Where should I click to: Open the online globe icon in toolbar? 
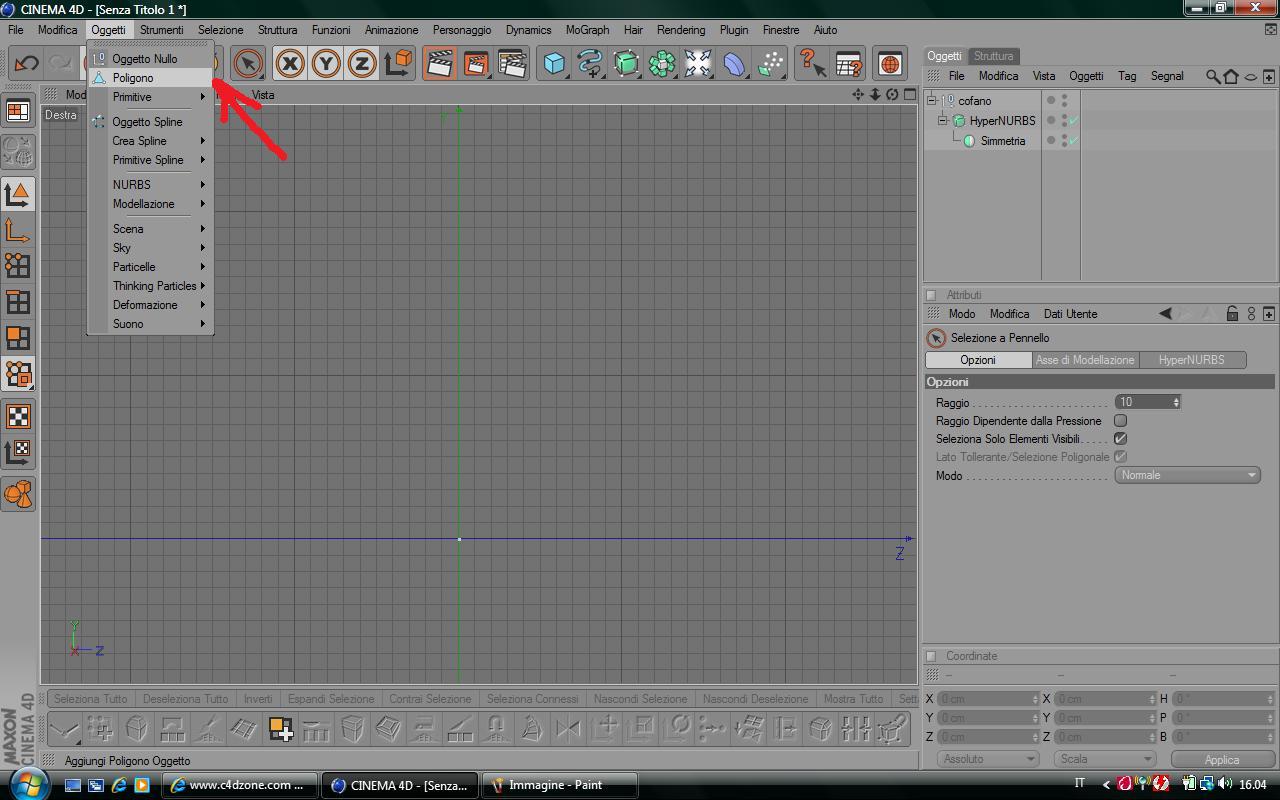pos(889,64)
